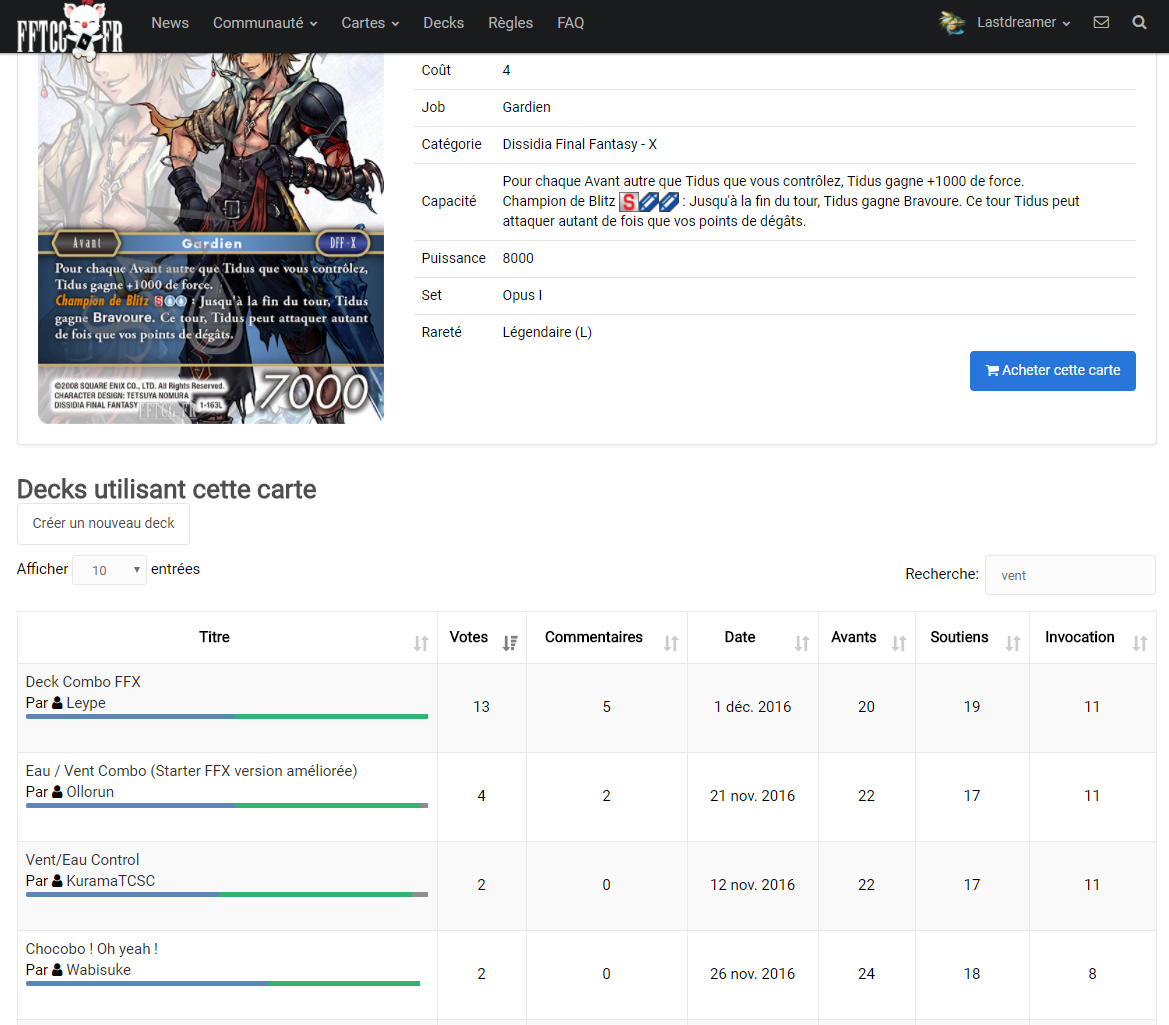Open Lastdreamer account dropdown
The height and width of the screenshot is (1025, 1169).
pos(1024,22)
